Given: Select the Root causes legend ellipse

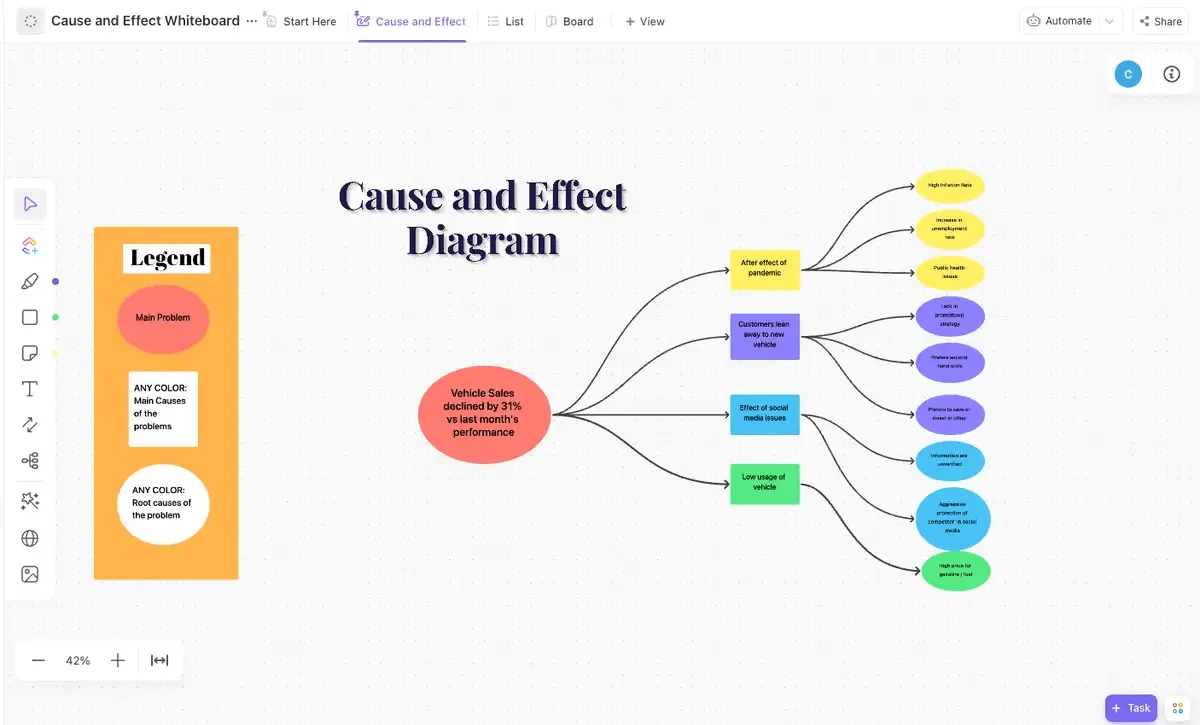Looking at the screenshot, I should coord(163,504).
